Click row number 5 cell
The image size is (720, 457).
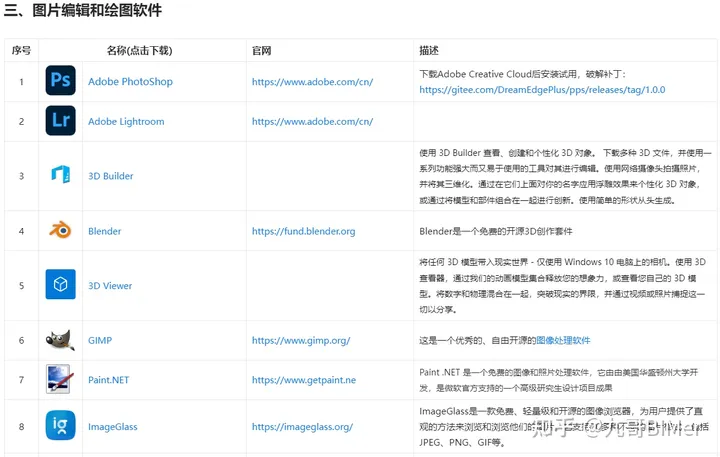22,286
